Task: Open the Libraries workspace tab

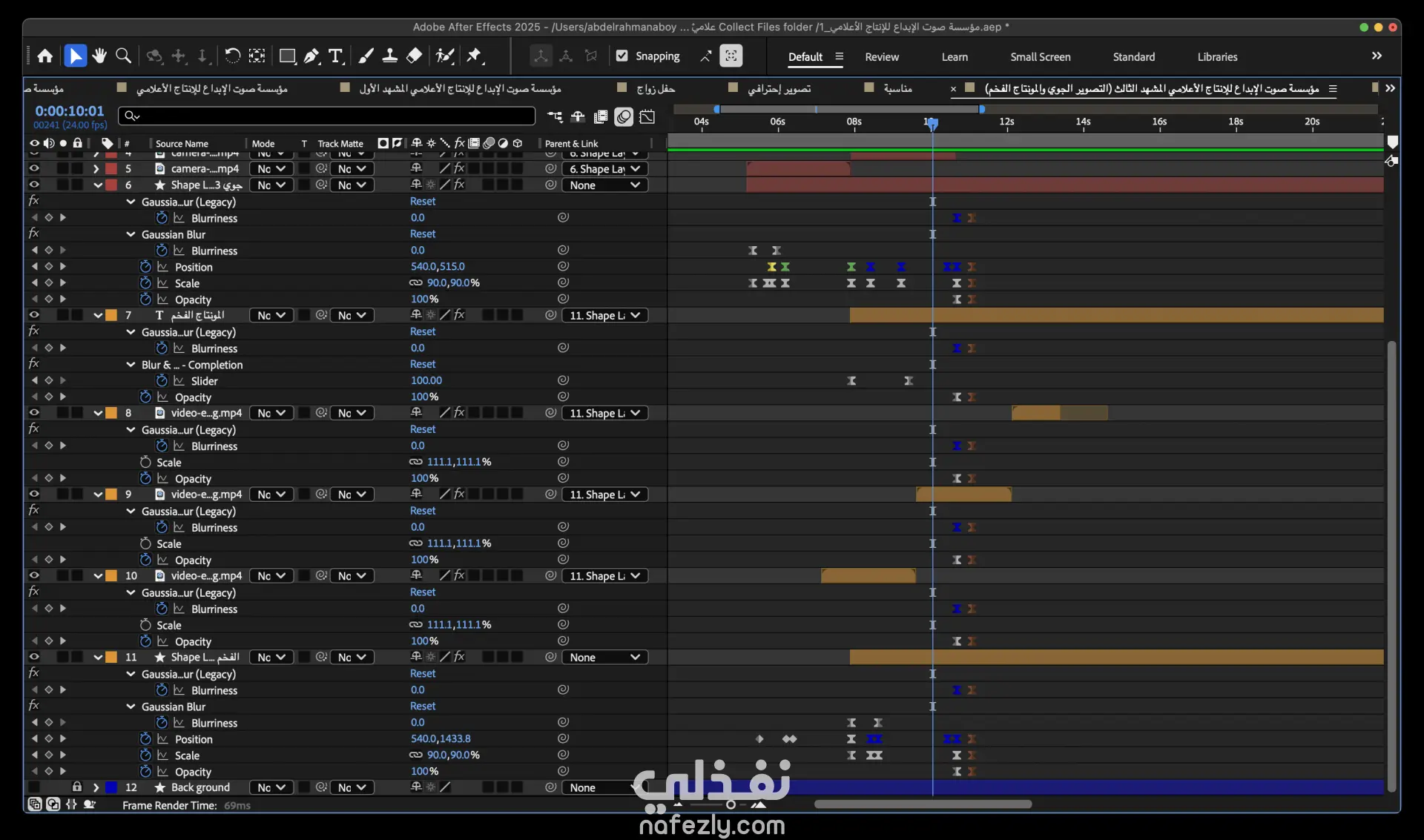Action: pos(1217,57)
